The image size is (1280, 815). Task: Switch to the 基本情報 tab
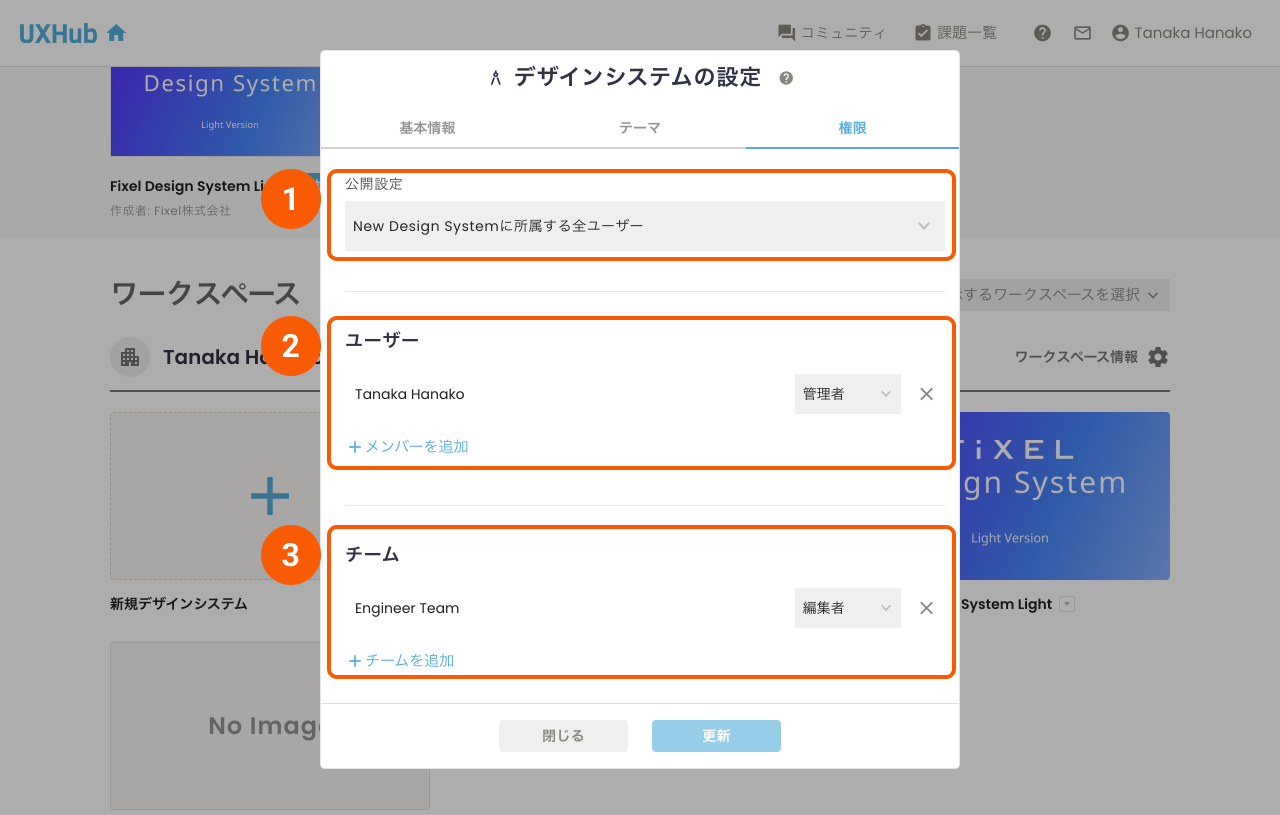point(428,127)
